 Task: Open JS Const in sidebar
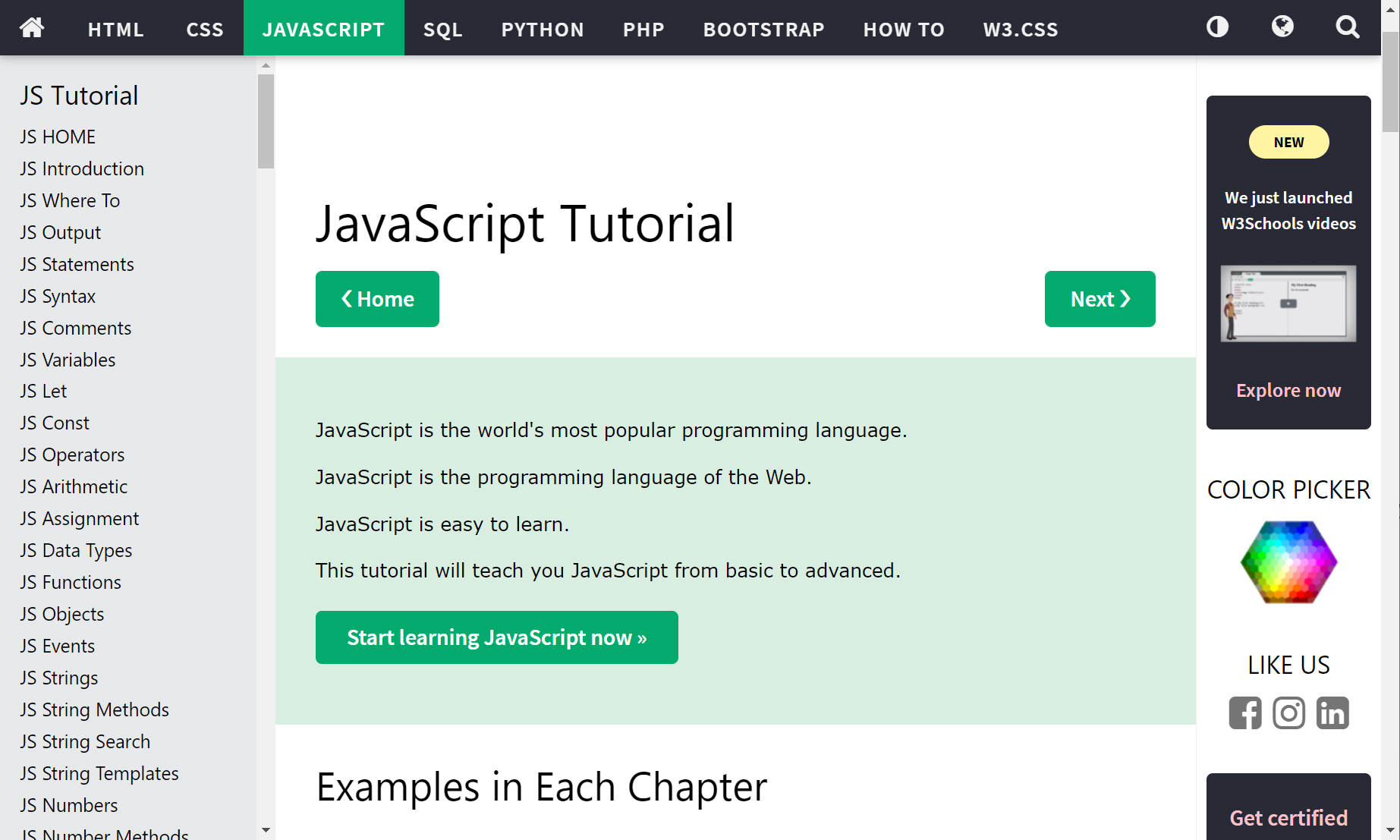(55, 423)
